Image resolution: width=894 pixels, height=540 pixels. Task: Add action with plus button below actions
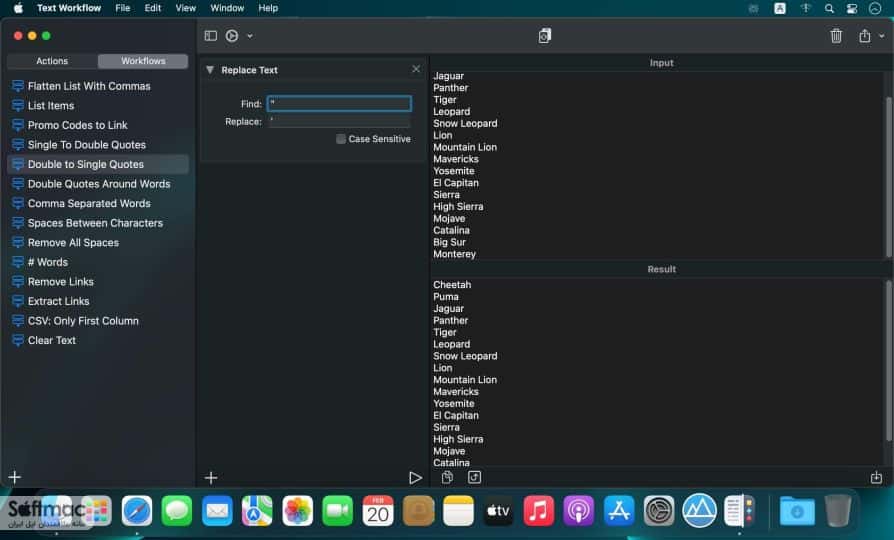211,478
